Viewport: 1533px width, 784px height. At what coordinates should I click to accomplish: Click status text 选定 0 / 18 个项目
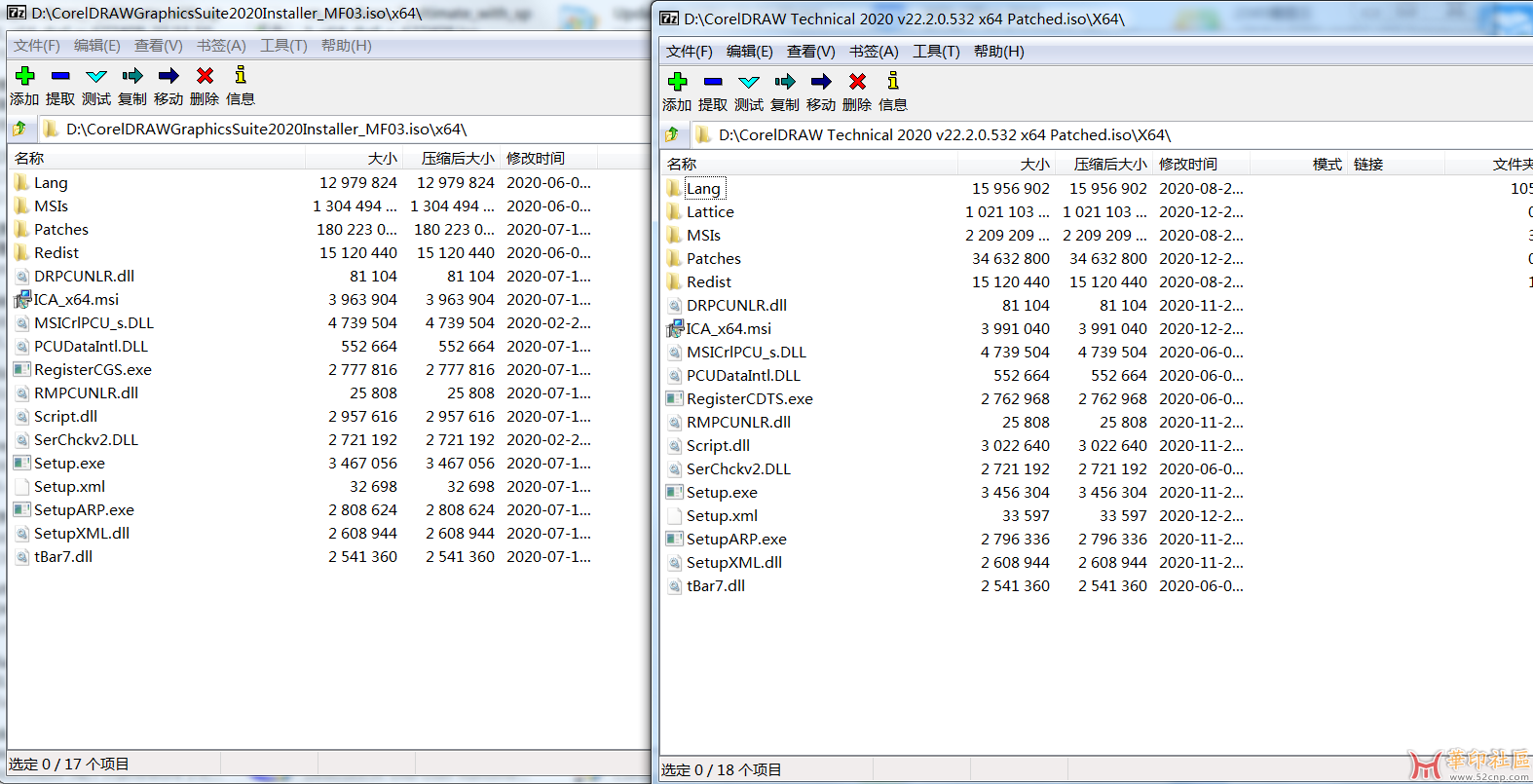(722, 769)
